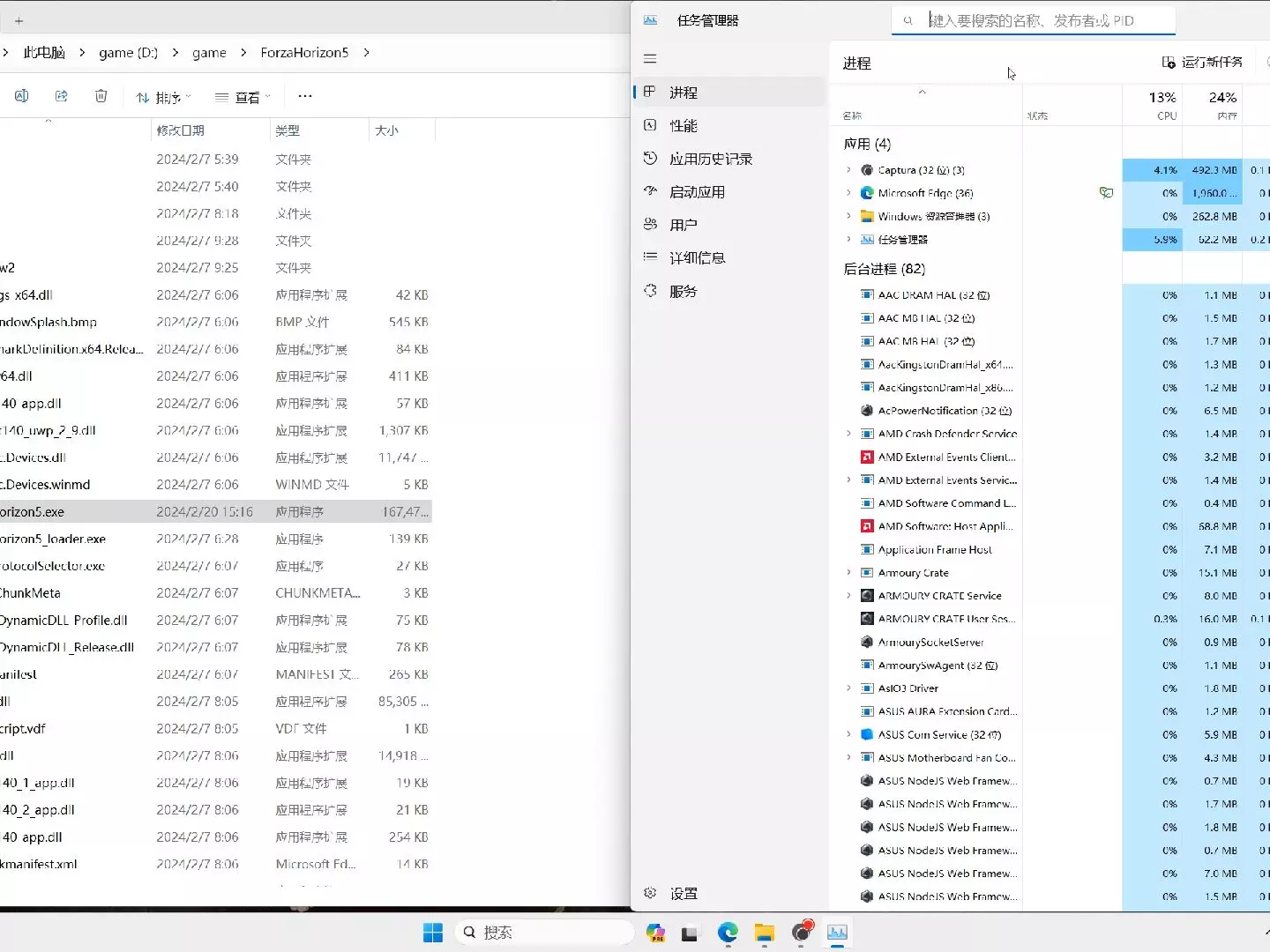
Task: Sort files by 大小 column
Action: pos(401,130)
